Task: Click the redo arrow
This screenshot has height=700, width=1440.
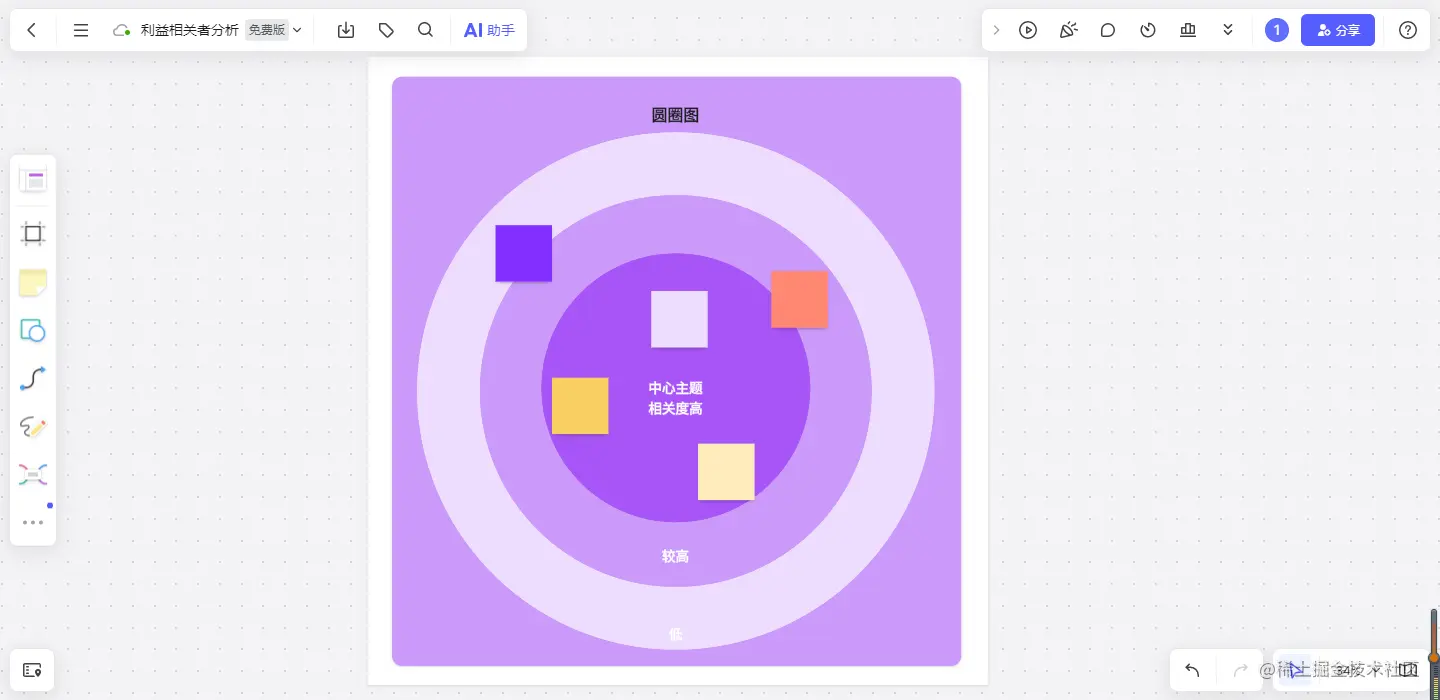Action: pos(1241,670)
